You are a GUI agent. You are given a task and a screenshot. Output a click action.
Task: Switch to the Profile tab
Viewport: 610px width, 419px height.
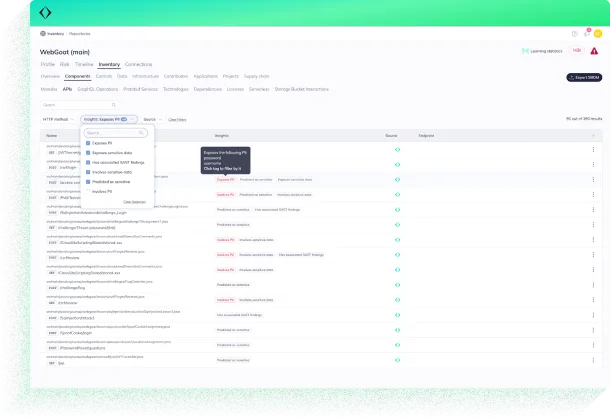click(x=48, y=64)
